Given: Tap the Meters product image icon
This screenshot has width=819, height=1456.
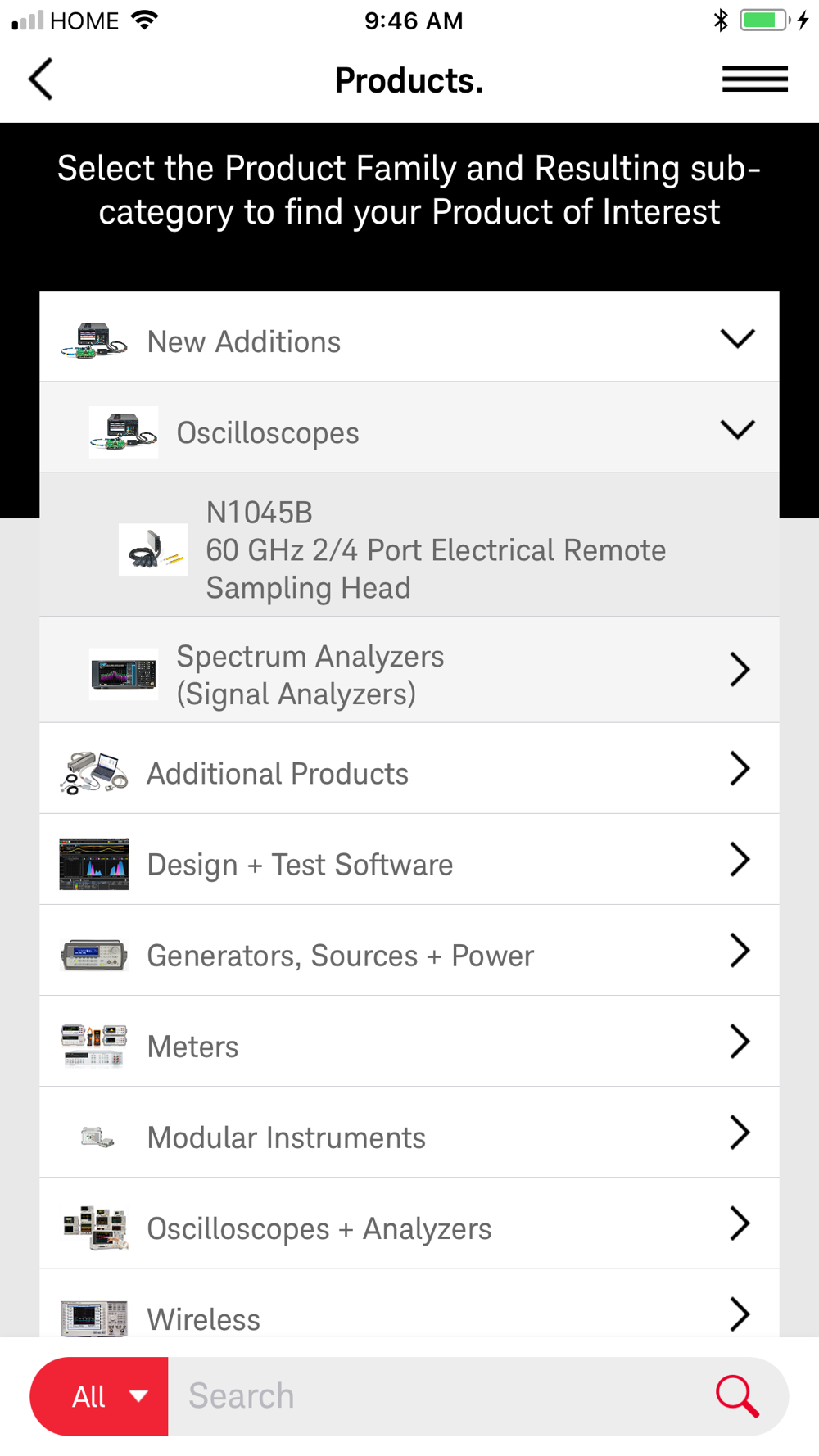Looking at the screenshot, I should pyautogui.click(x=94, y=1046).
